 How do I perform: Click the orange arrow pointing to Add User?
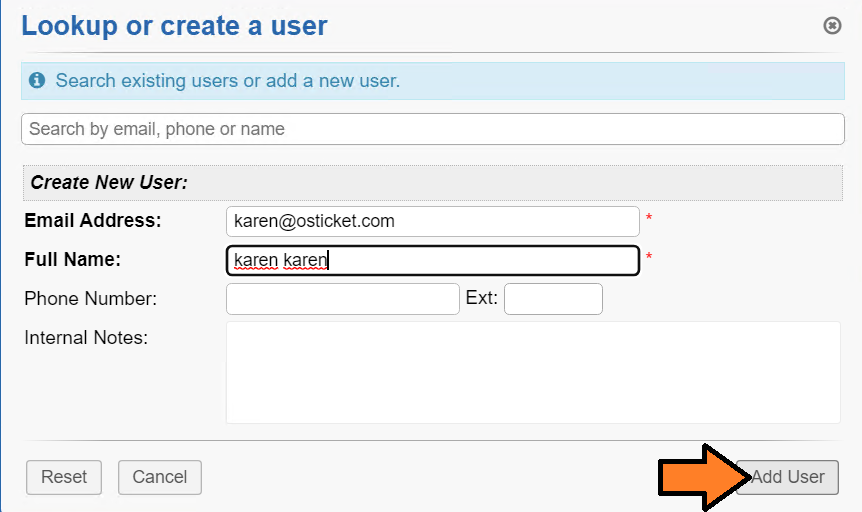(x=705, y=477)
